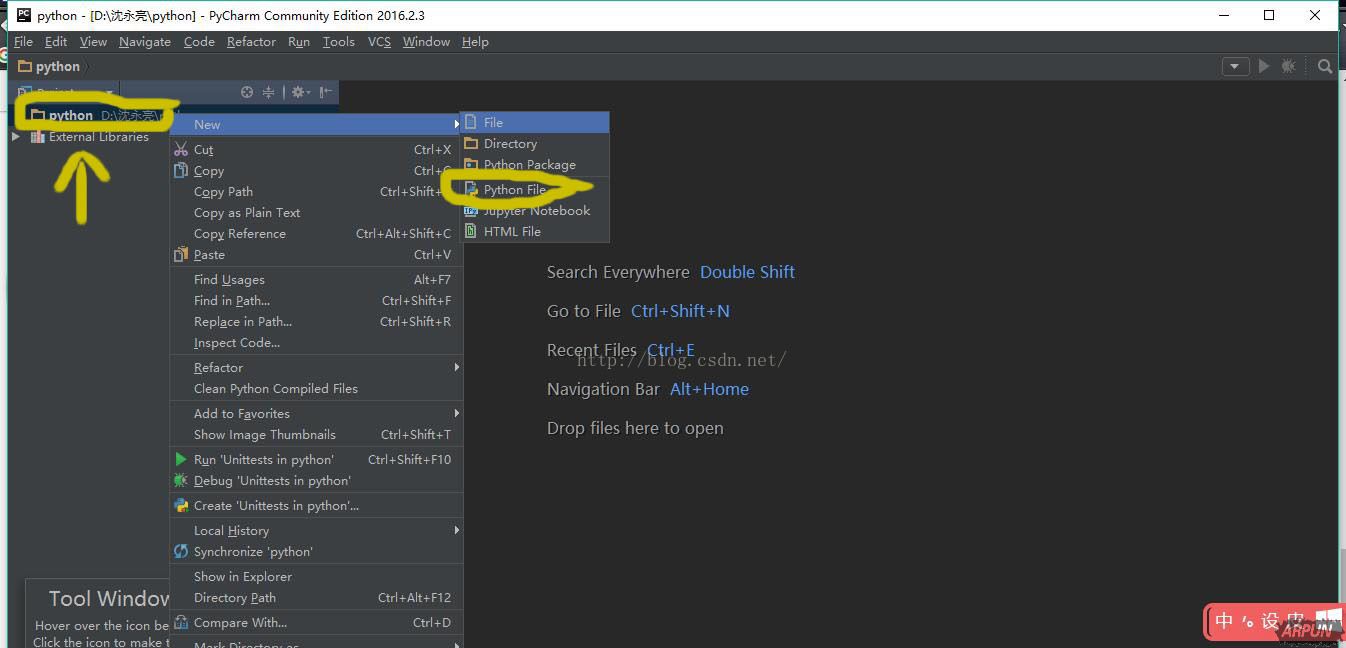Click the Run play arrow icon in toolbar
This screenshot has height=648, width=1346.
point(1263,66)
